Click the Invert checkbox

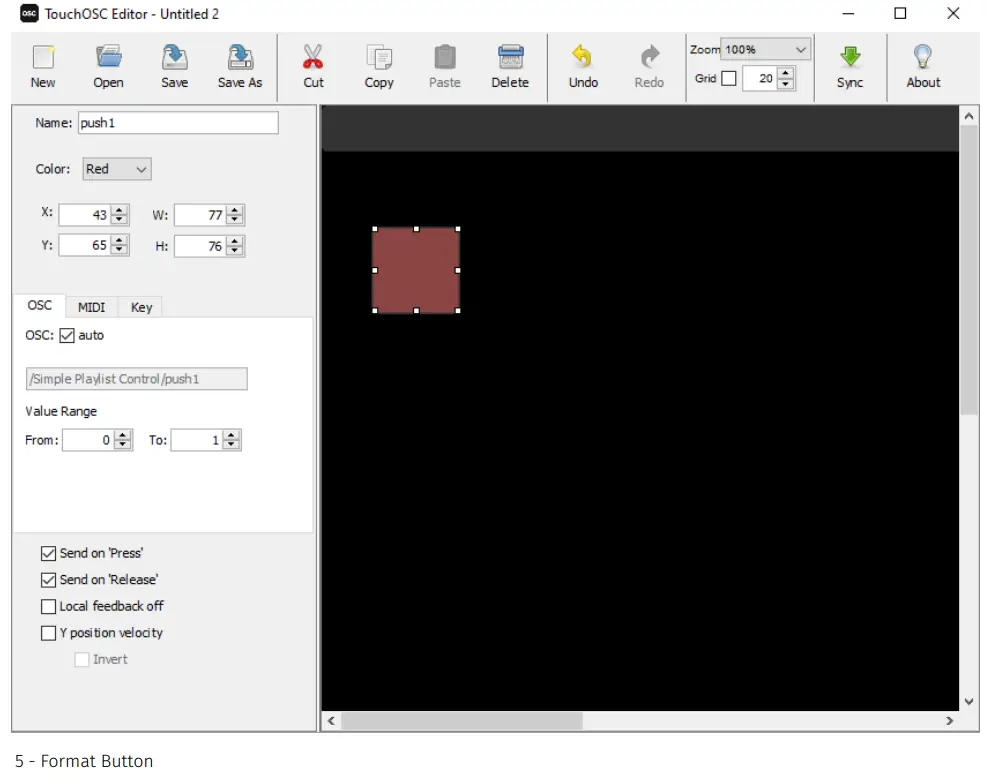coord(82,660)
